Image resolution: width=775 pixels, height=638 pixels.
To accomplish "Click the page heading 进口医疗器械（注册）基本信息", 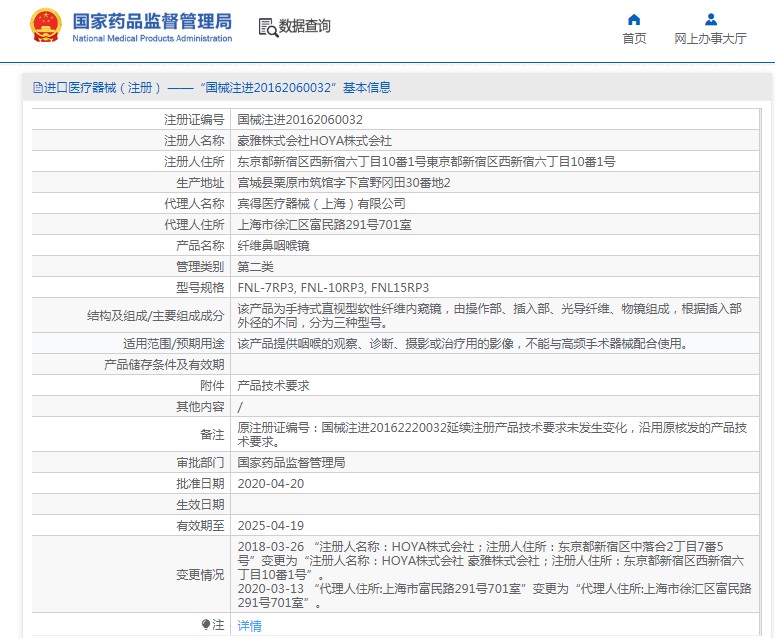I will coord(217,88).
